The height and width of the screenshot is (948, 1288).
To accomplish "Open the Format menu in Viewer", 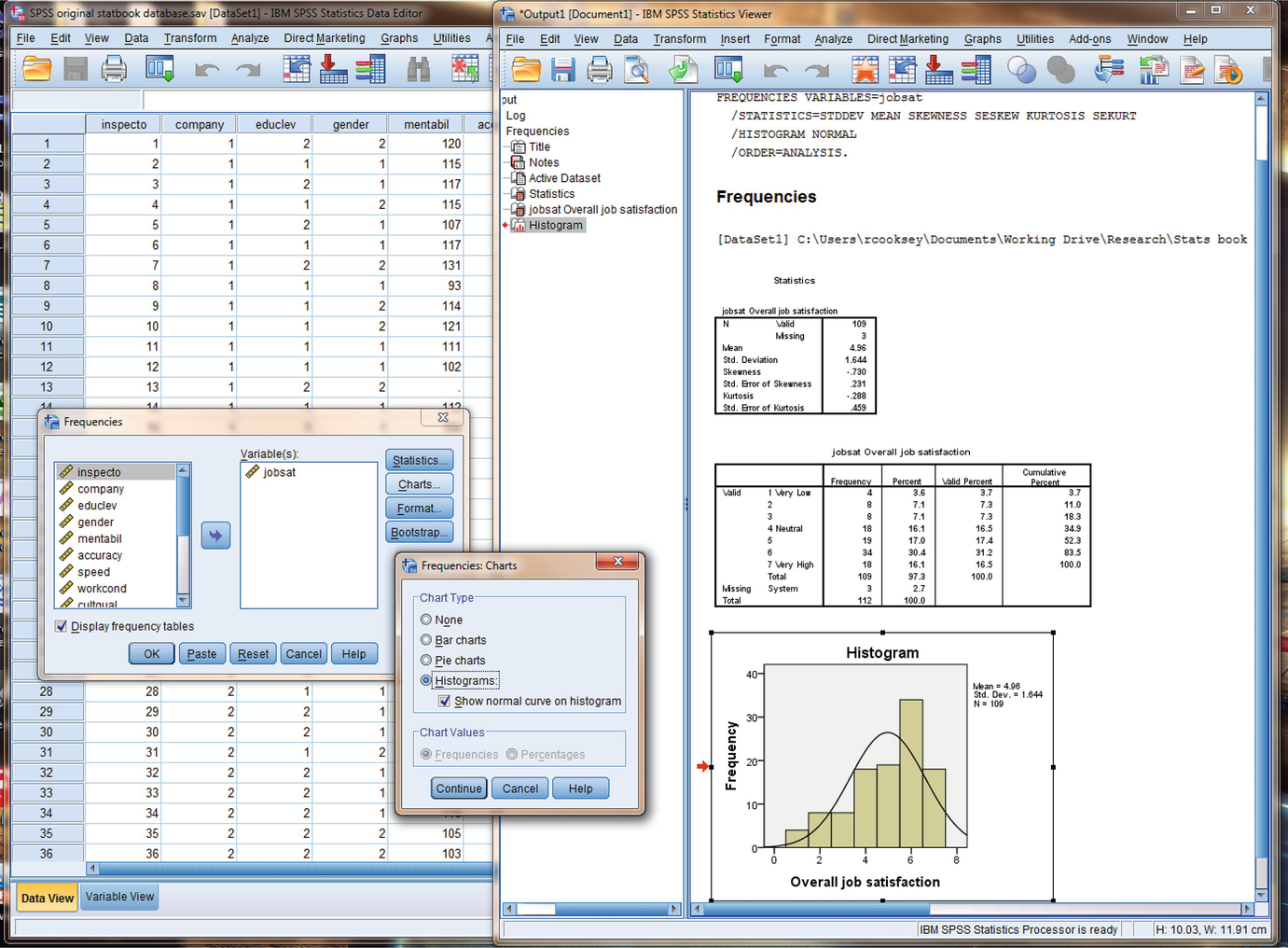I will [x=782, y=39].
